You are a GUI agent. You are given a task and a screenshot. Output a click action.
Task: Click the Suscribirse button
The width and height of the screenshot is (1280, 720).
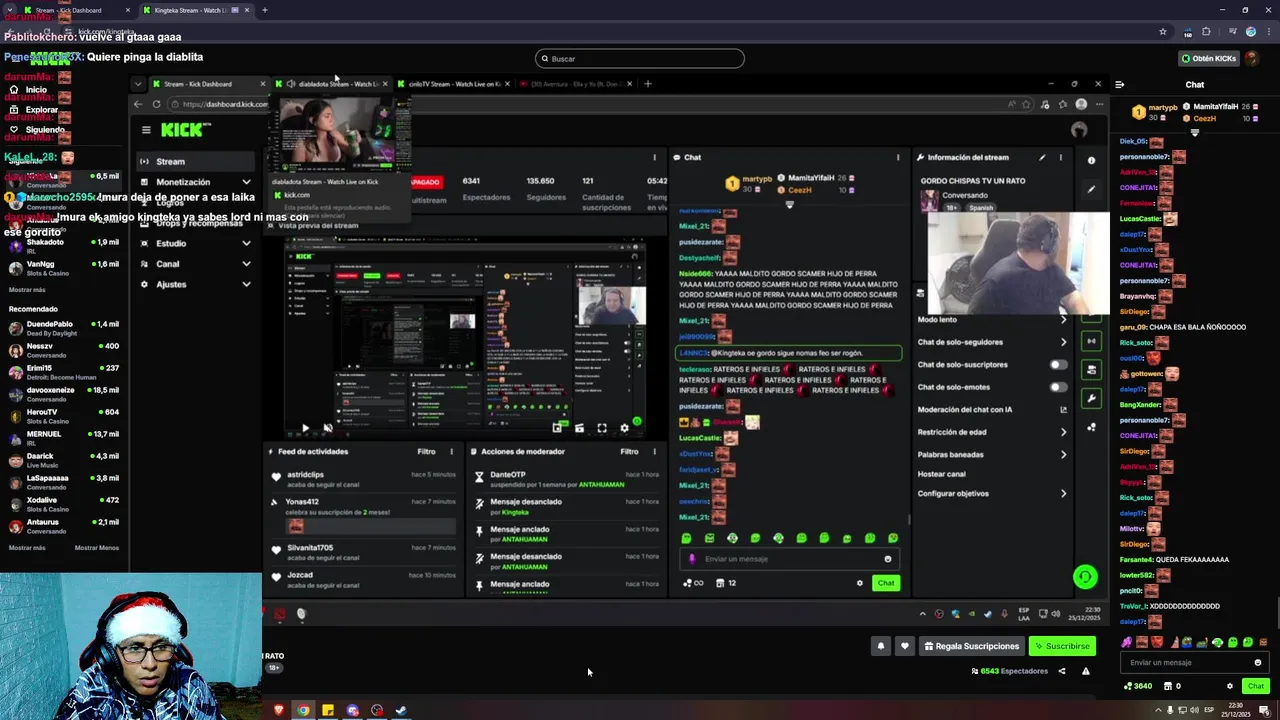[x=1062, y=646]
